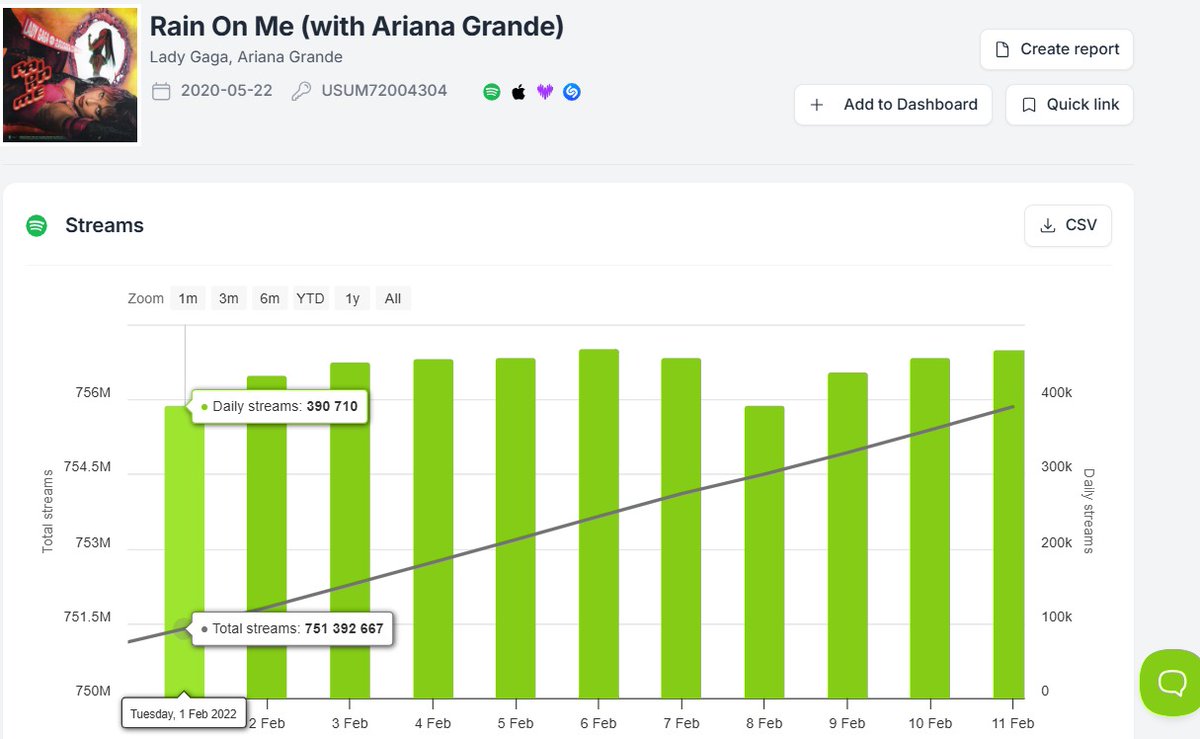This screenshot has height=739, width=1200.
Task: Click the ISRC code USUM72004304
Action: 384,91
